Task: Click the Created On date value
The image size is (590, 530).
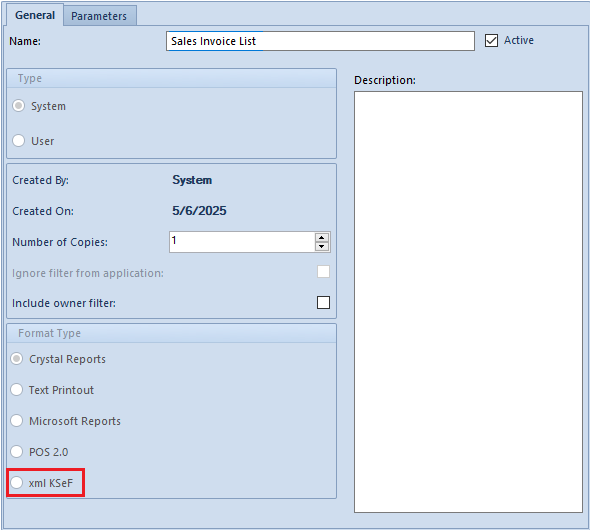Action: 199,211
